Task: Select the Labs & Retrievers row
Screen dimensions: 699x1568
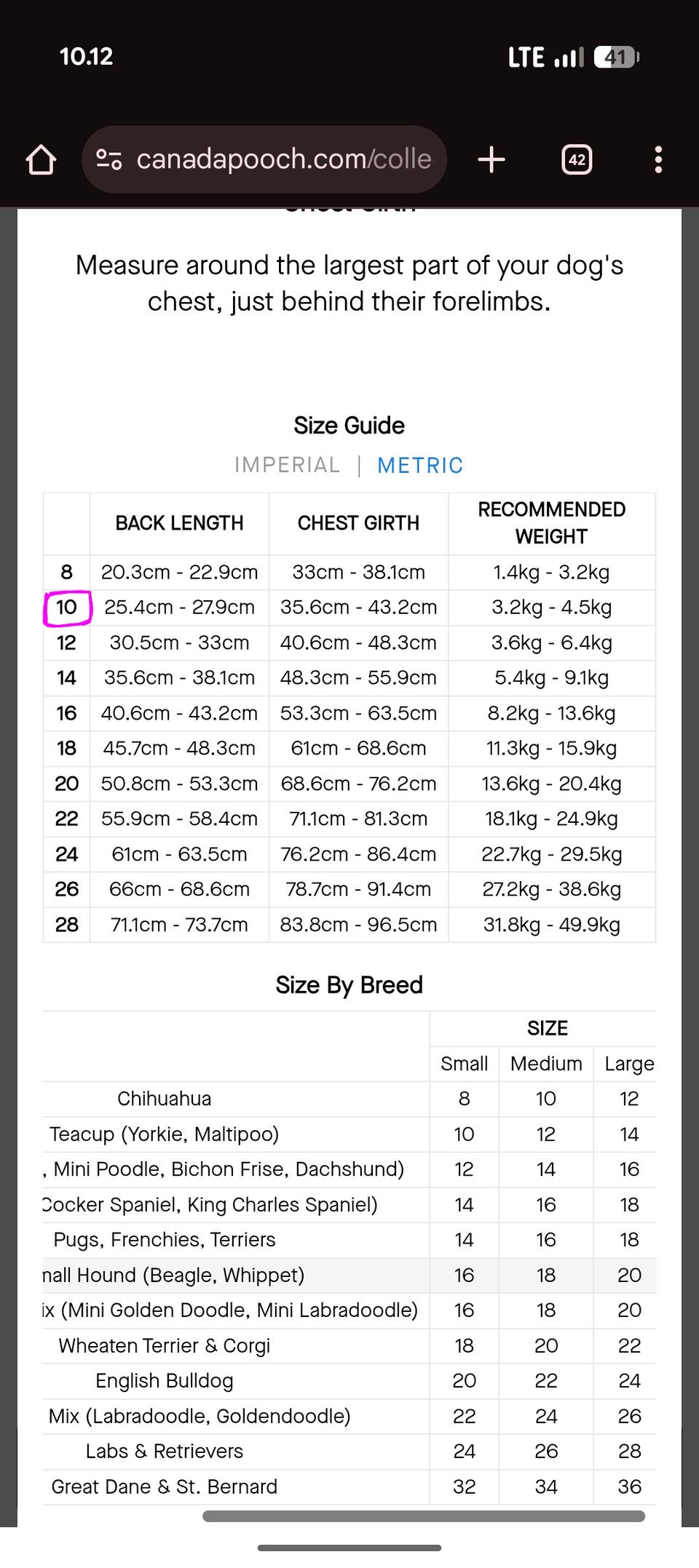Action: [165, 1451]
